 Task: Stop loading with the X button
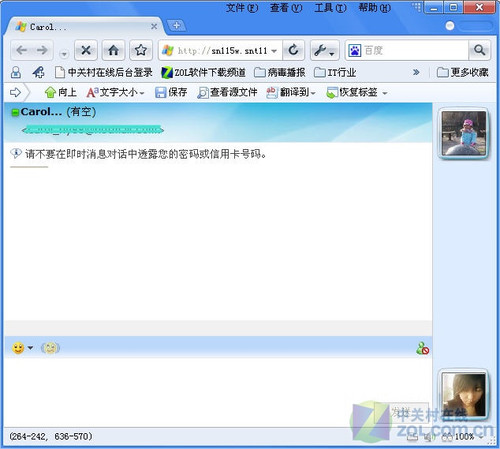(x=86, y=50)
